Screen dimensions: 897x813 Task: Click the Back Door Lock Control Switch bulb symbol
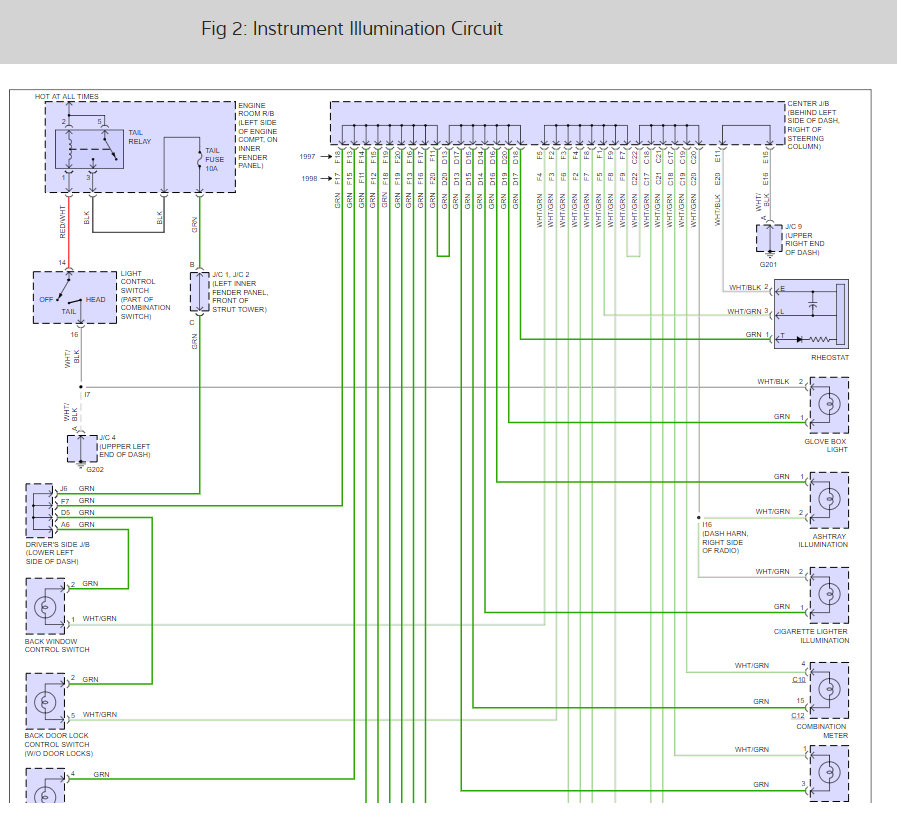click(45, 701)
